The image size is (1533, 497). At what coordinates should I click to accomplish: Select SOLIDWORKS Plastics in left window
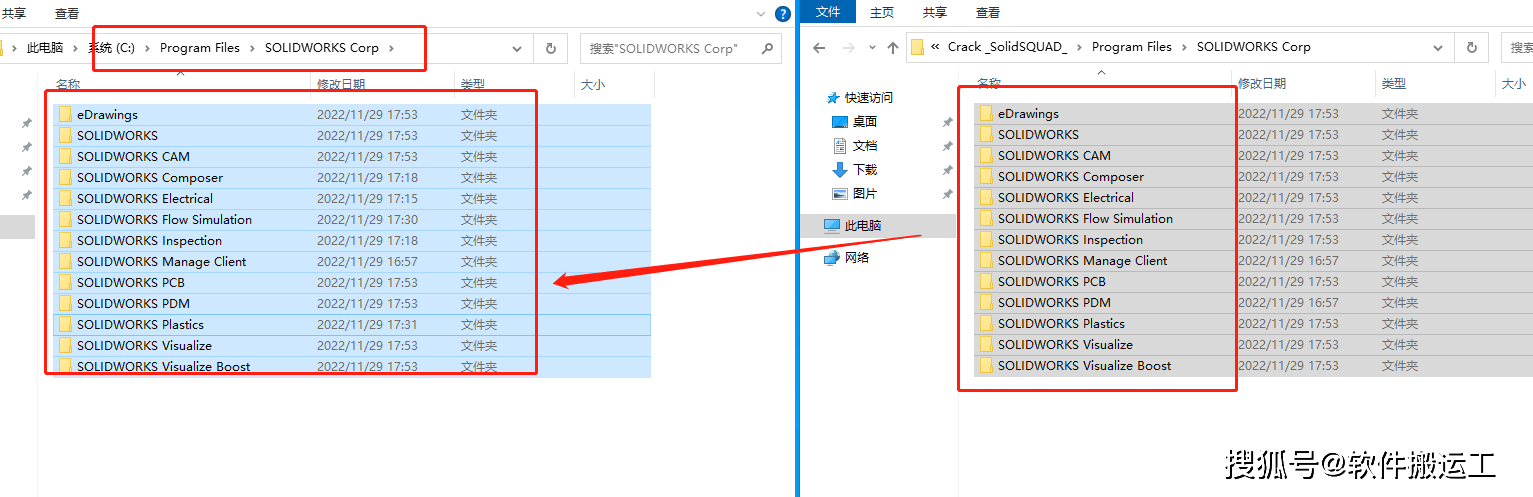[350, 325]
